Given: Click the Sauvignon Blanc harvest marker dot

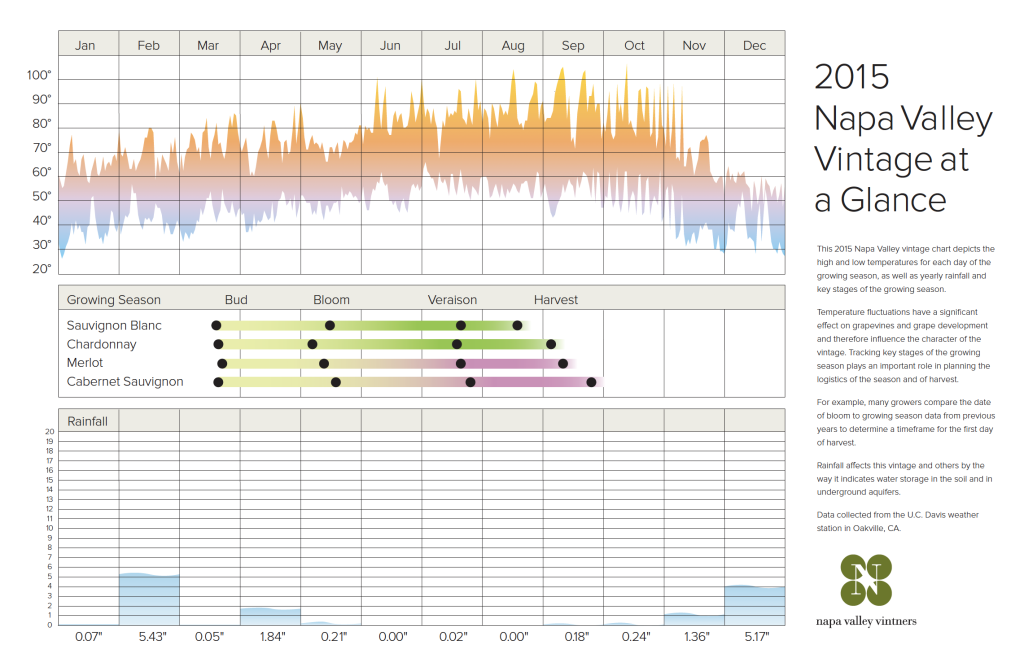Looking at the screenshot, I should click(x=517, y=325).
